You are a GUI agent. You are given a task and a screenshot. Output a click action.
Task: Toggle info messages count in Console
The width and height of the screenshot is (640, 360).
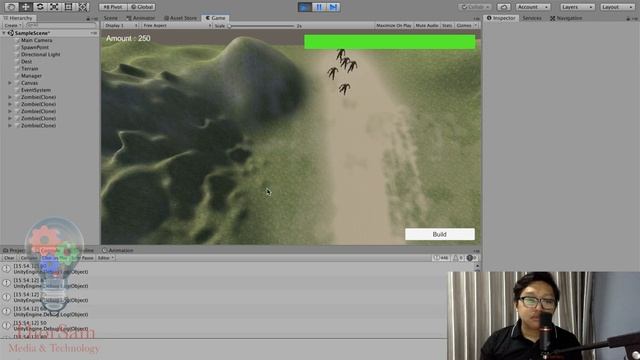[x=441, y=258]
